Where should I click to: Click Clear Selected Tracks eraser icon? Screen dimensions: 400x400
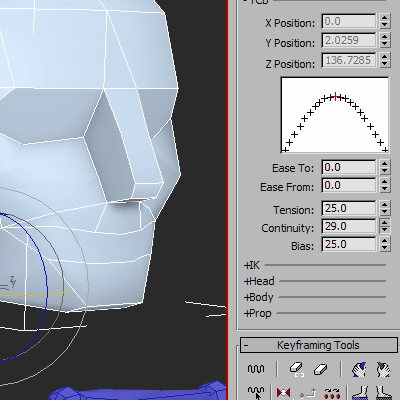(x=297, y=369)
